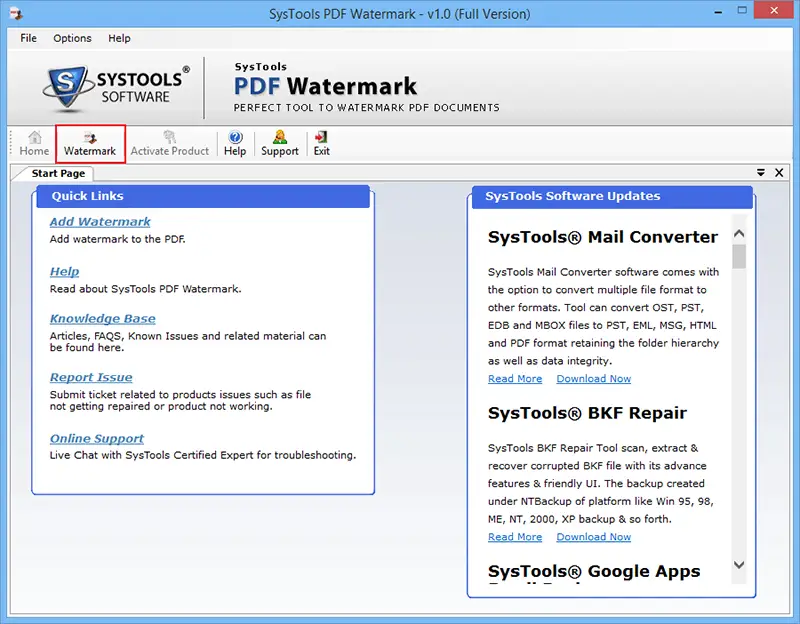Click 'Add watermark to the PDF.' text
The image size is (800, 624).
[x=117, y=239]
